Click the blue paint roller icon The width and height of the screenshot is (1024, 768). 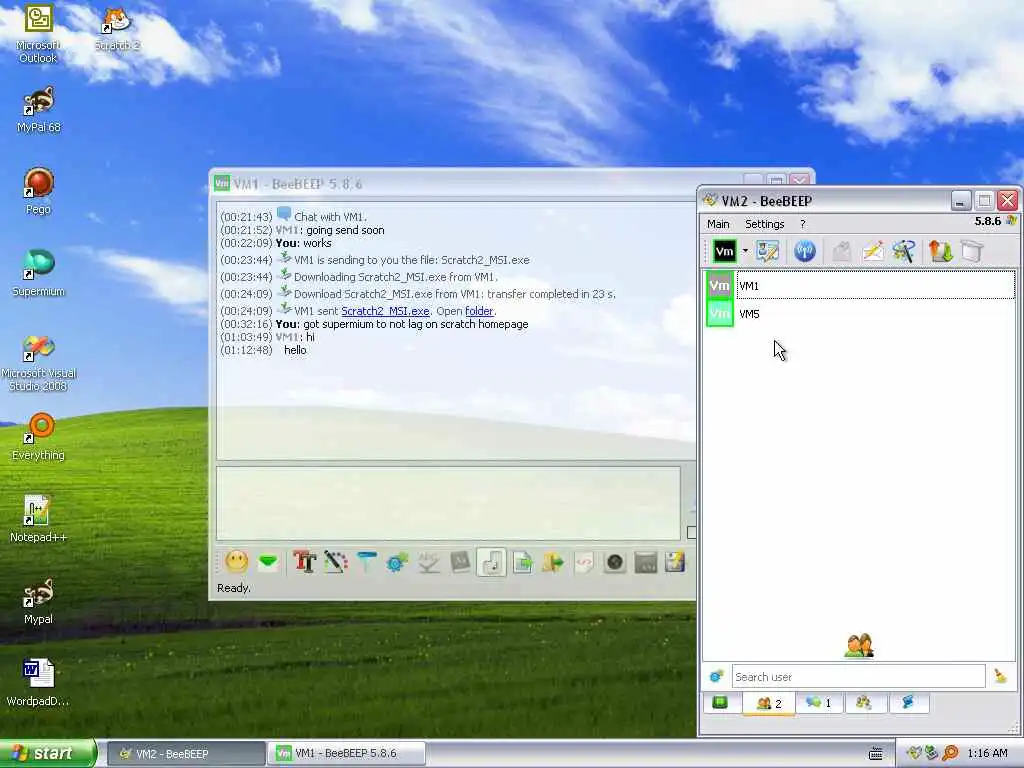click(367, 562)
